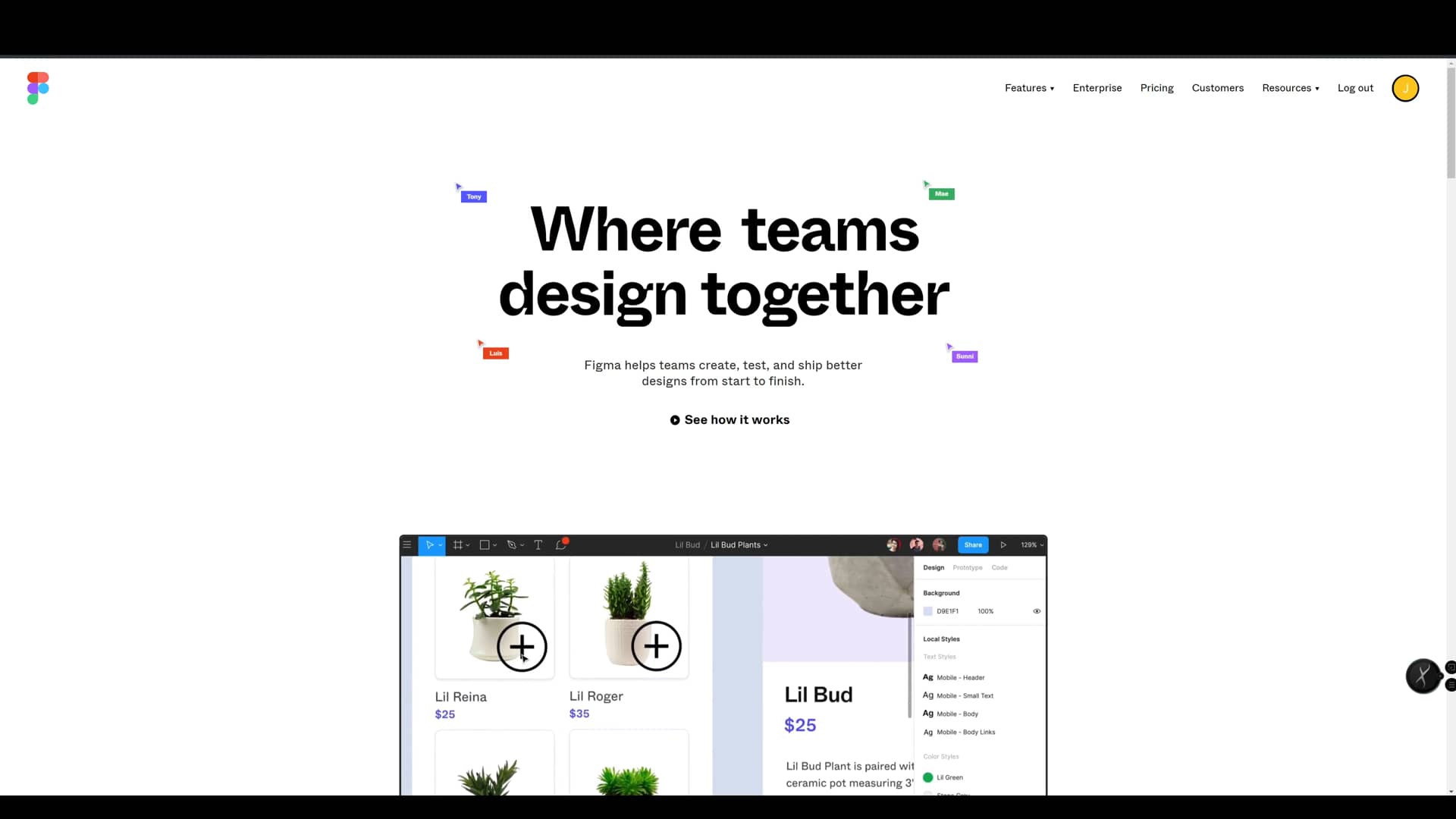Viewport: 1456px width, 819px height.
Task: Select the Move tool in toolbar
Action: tap(429, 544)
